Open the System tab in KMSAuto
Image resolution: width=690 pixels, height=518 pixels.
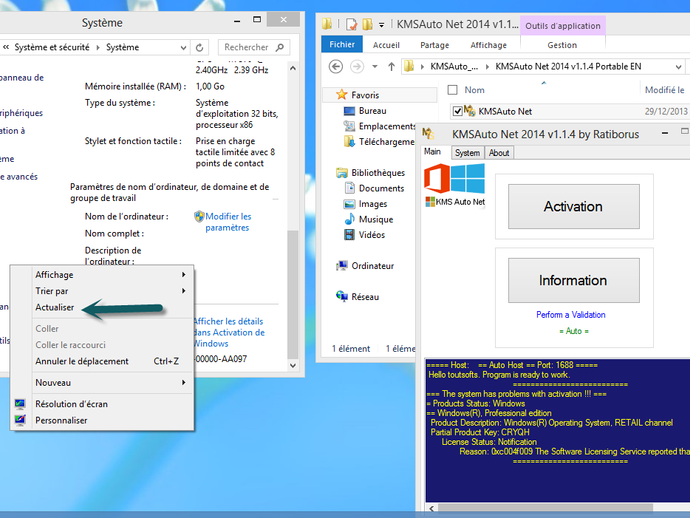467,153
